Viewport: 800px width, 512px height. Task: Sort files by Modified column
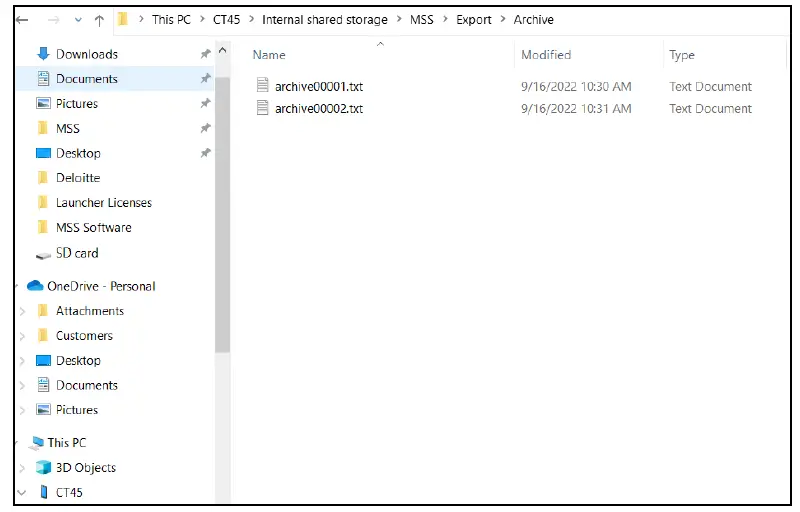pyautogui.click(x=546, y=55)
